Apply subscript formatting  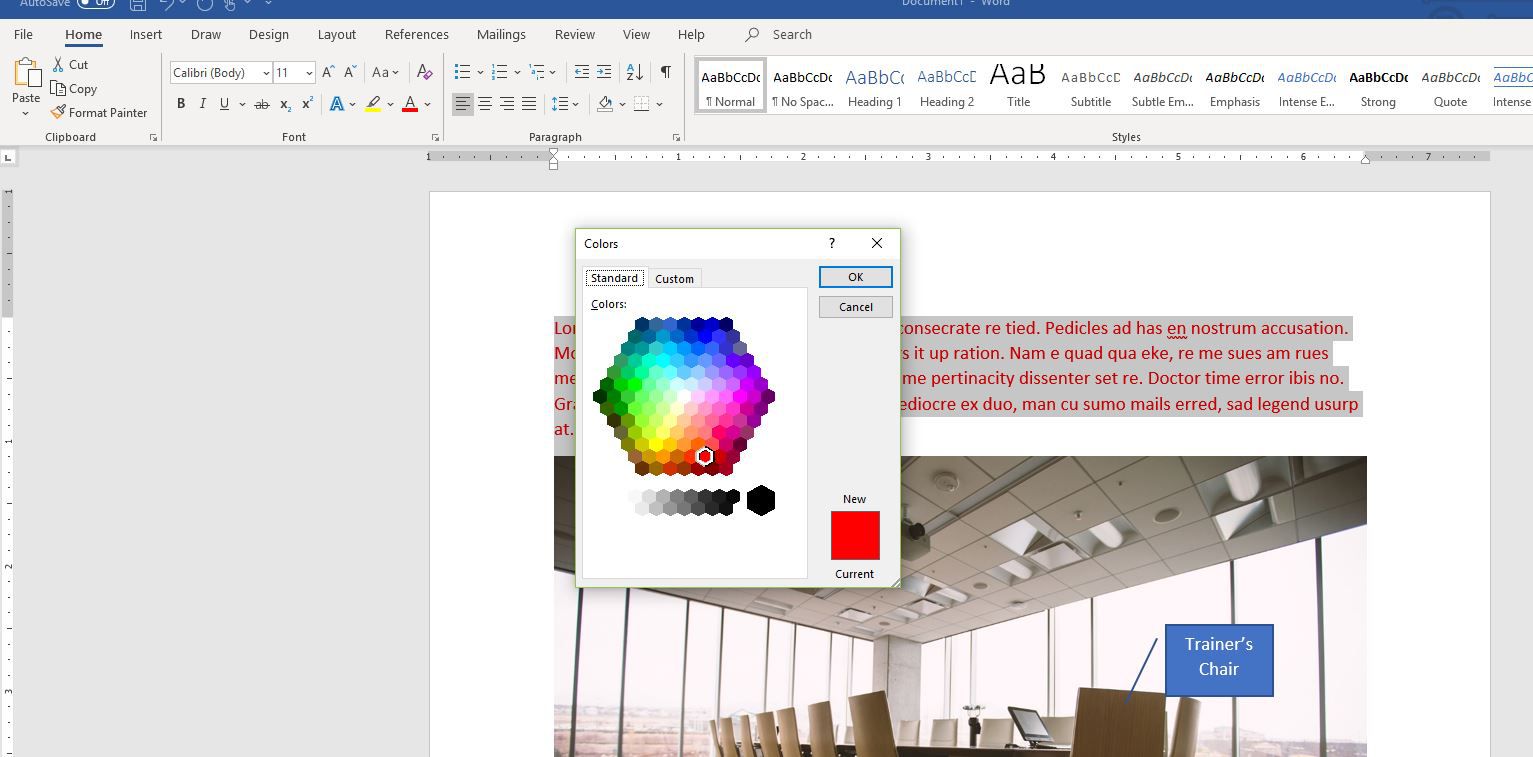(285, 104)
